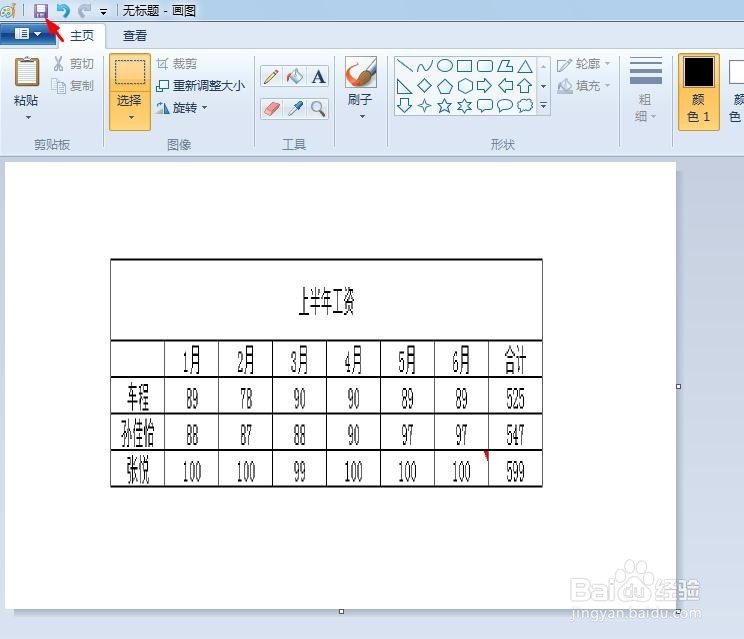Image resolution: width=744 pixels, height=639 pixels.
Task: Open the Quick Access Toolbar customize arrow
Action: (103, 11)
